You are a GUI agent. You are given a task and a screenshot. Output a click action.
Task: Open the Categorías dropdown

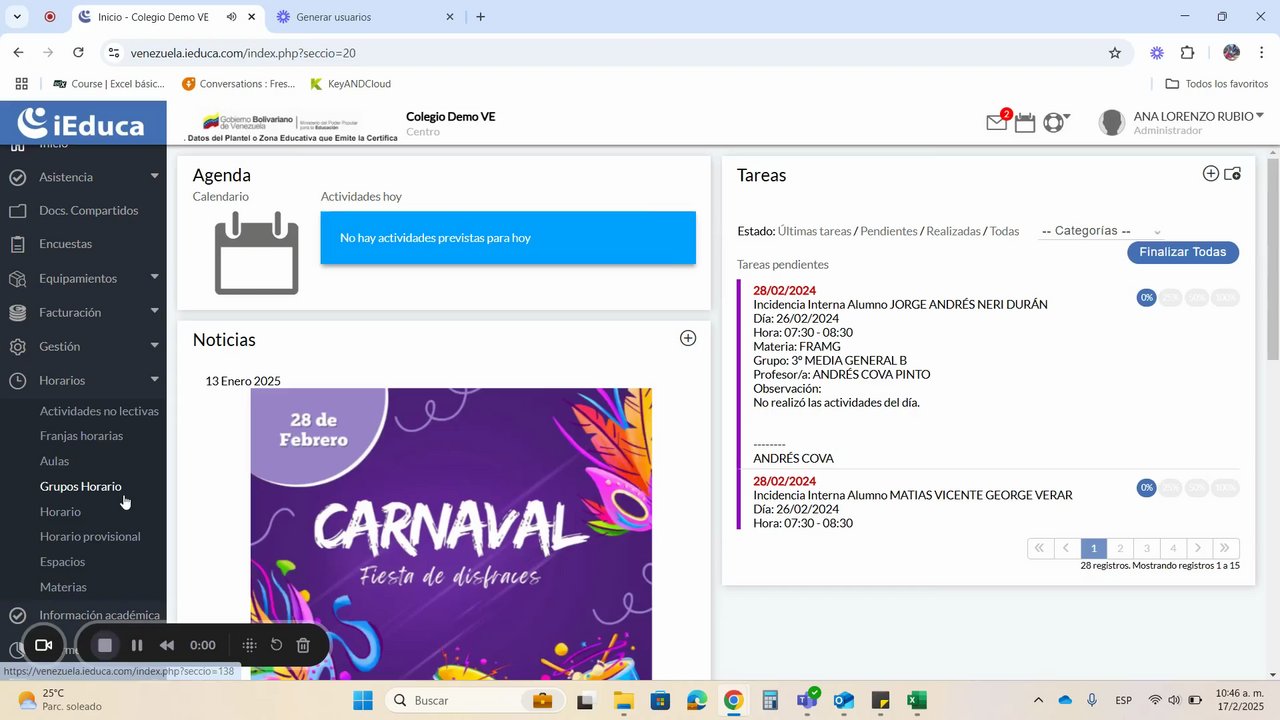[1101, 231]
